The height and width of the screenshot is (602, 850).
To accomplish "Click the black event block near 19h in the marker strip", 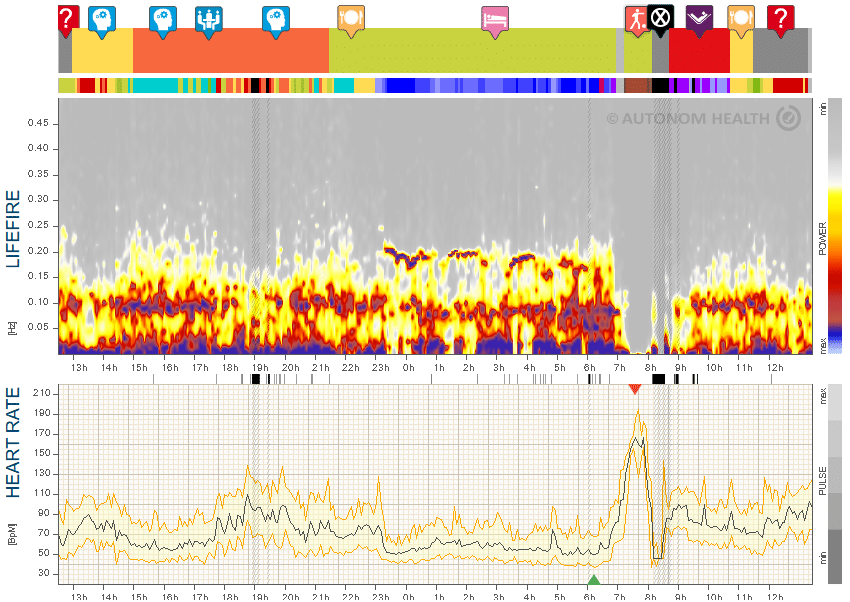I will click(x=256, y=379).
